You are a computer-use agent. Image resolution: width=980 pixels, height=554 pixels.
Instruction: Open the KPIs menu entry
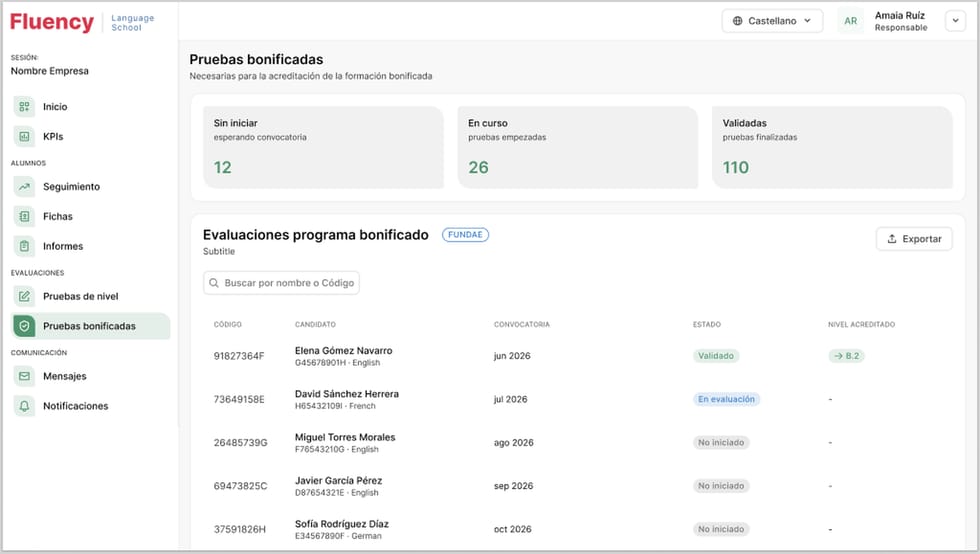[91, 136]
